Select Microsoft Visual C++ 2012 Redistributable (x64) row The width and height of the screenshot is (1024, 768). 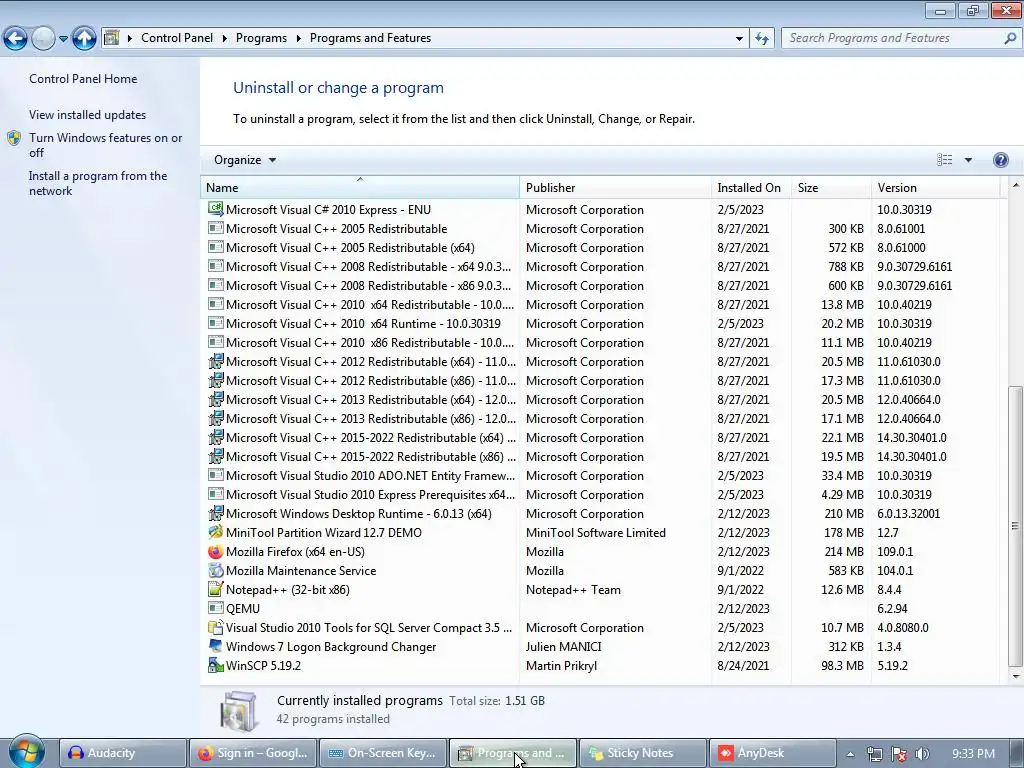click(600, 362)
